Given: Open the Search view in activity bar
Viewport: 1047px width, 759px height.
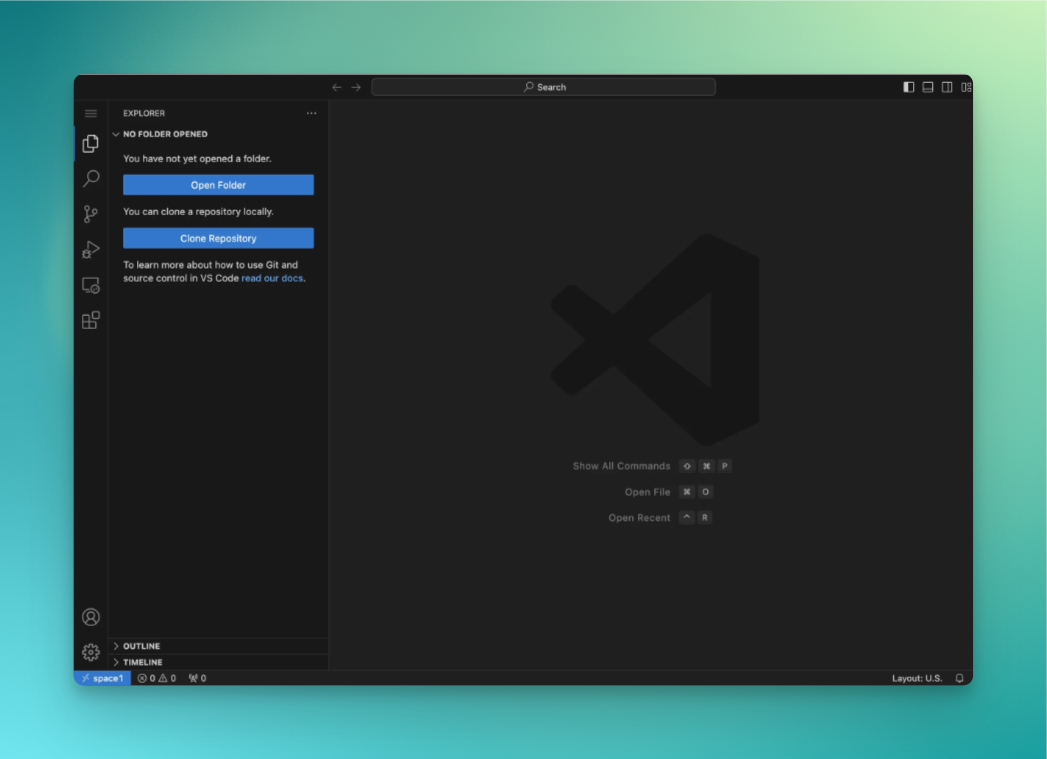Looking at the screenshot, I should click(x=91, y=178).
